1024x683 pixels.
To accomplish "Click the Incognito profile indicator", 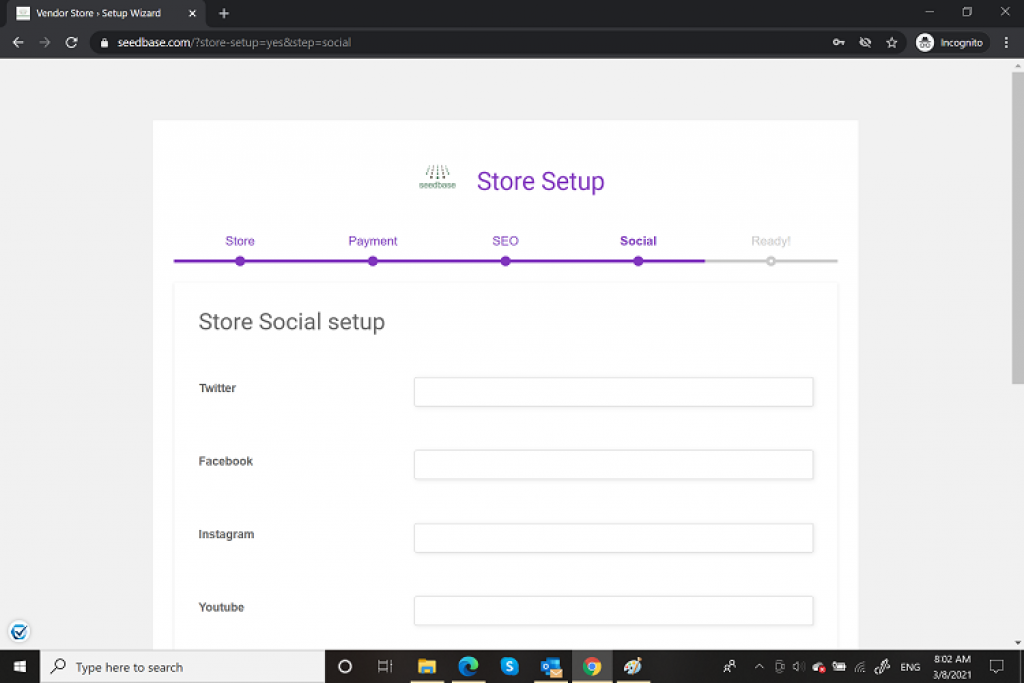I will point(950,43).
